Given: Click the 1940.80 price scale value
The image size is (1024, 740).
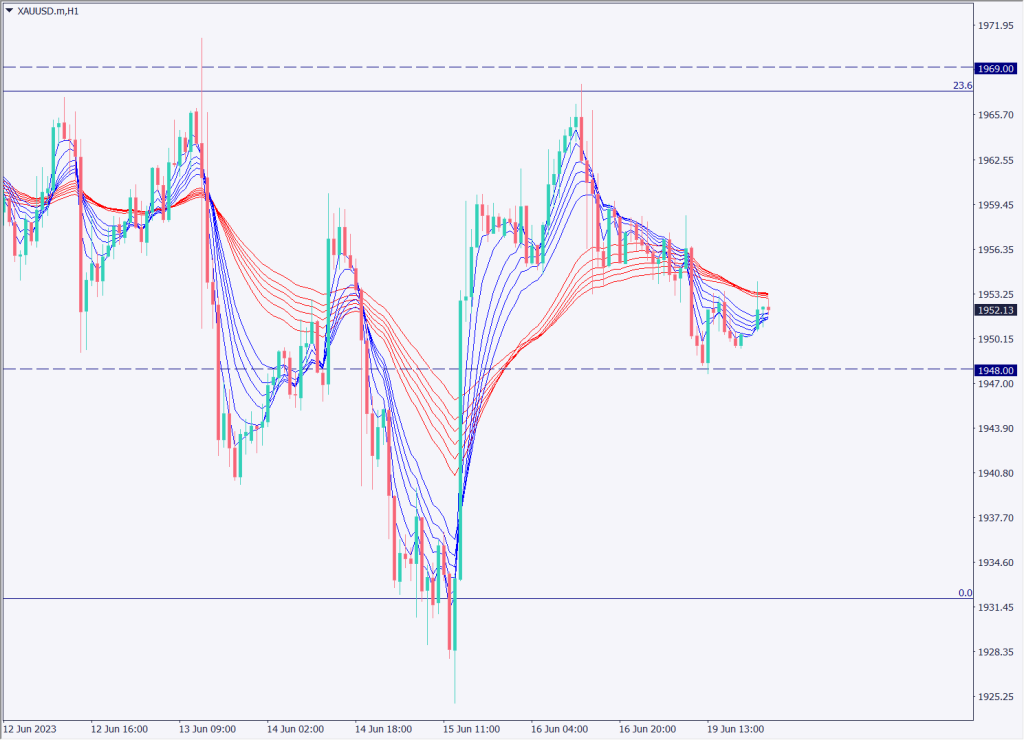Looking at the screenshot, I should (x=996, y=473).
